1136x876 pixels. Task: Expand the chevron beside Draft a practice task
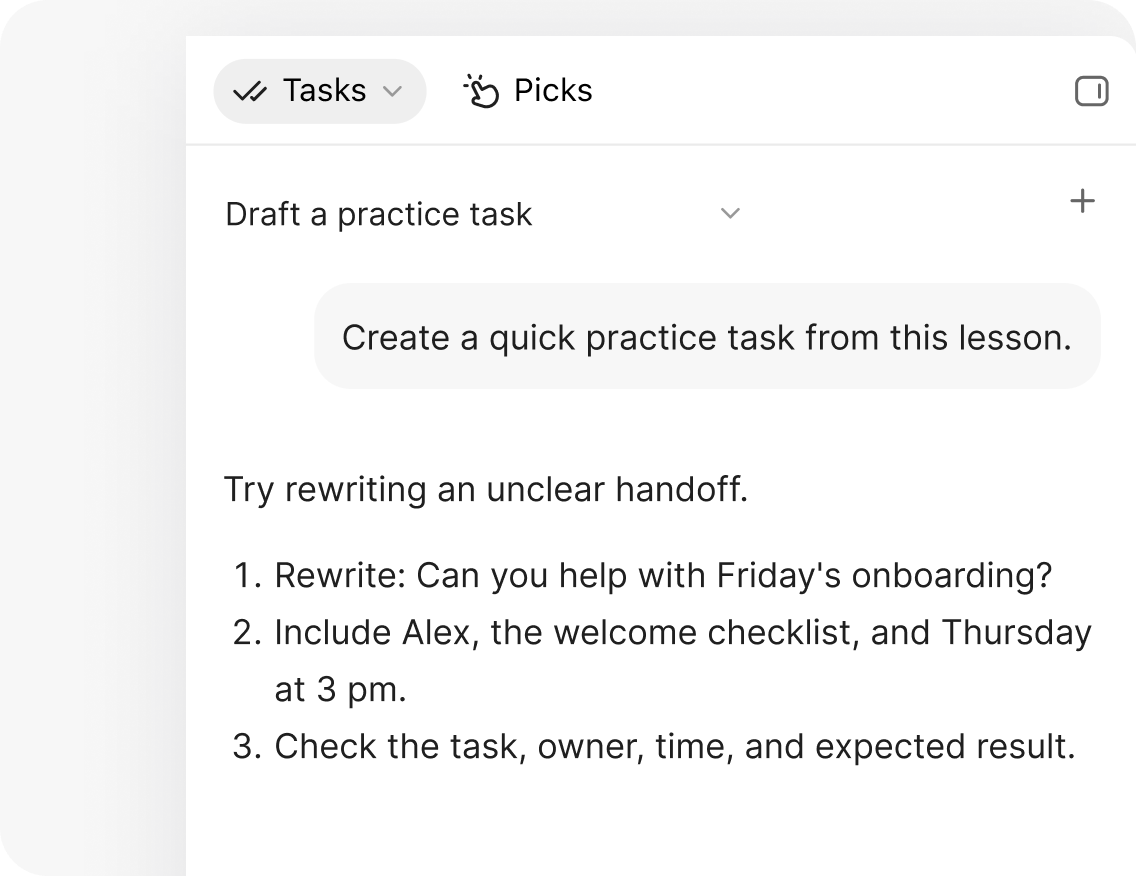(x=730, y=213)
